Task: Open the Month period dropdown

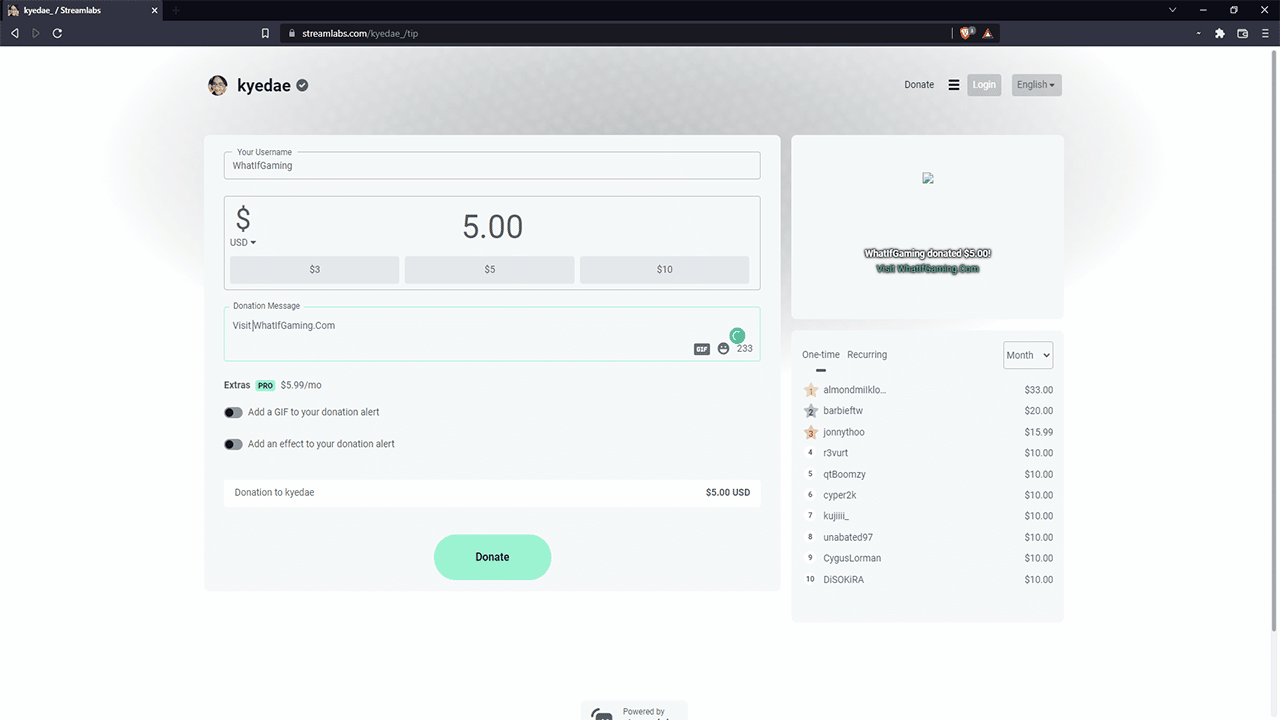Action: coord(1028,355)
